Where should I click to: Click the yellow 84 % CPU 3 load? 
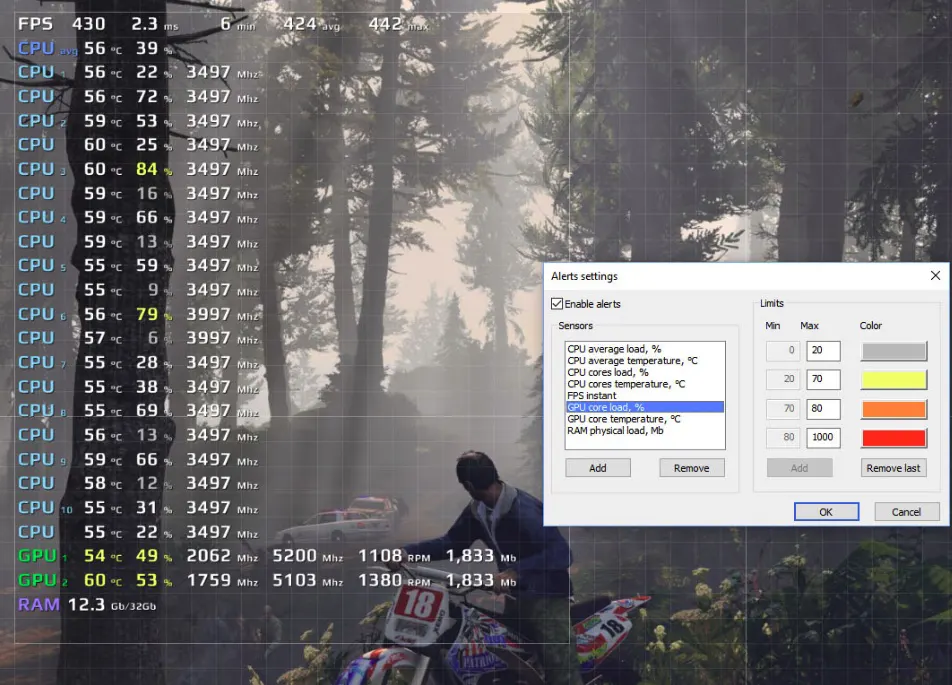pos(154,169)
